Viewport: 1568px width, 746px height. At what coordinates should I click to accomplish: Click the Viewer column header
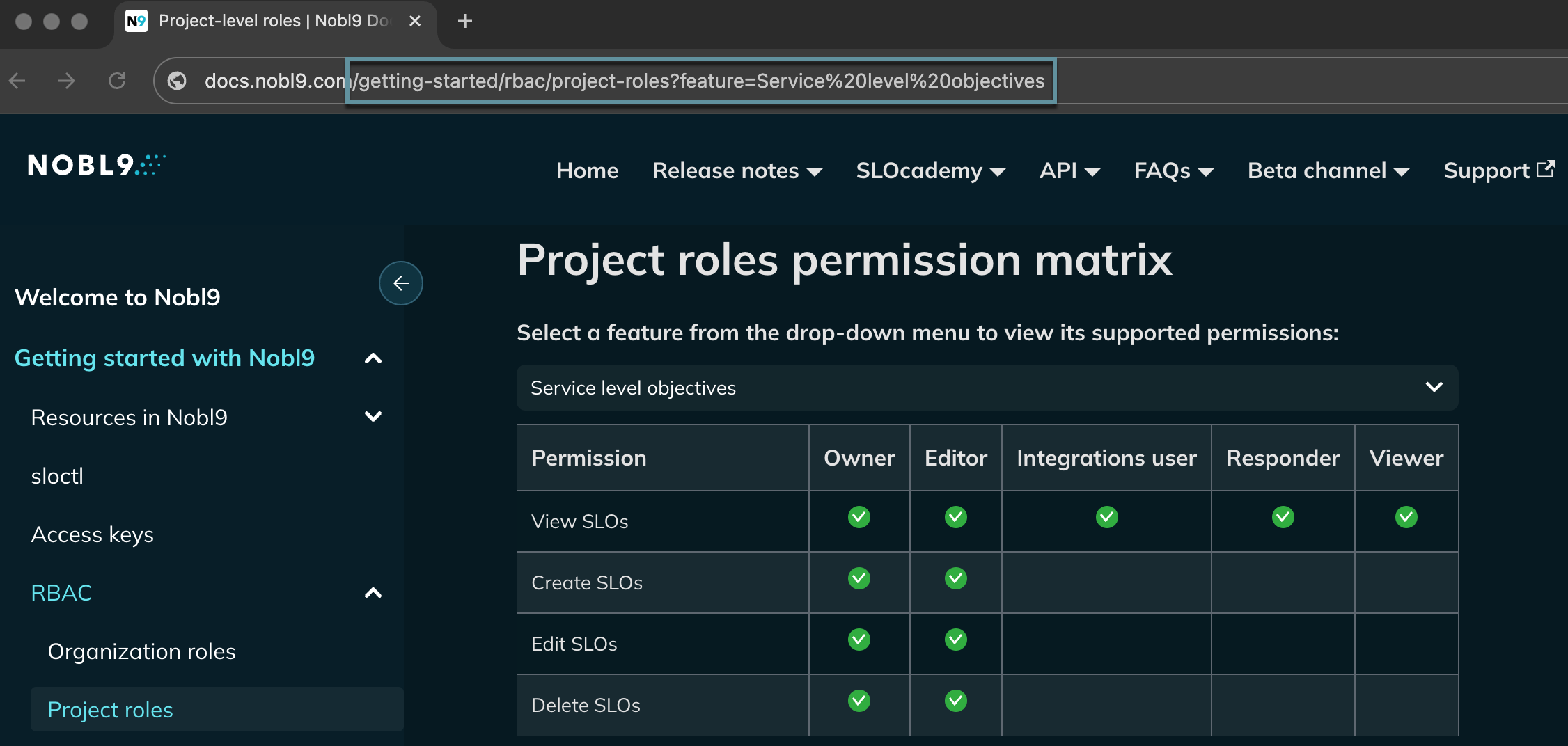1406,458
